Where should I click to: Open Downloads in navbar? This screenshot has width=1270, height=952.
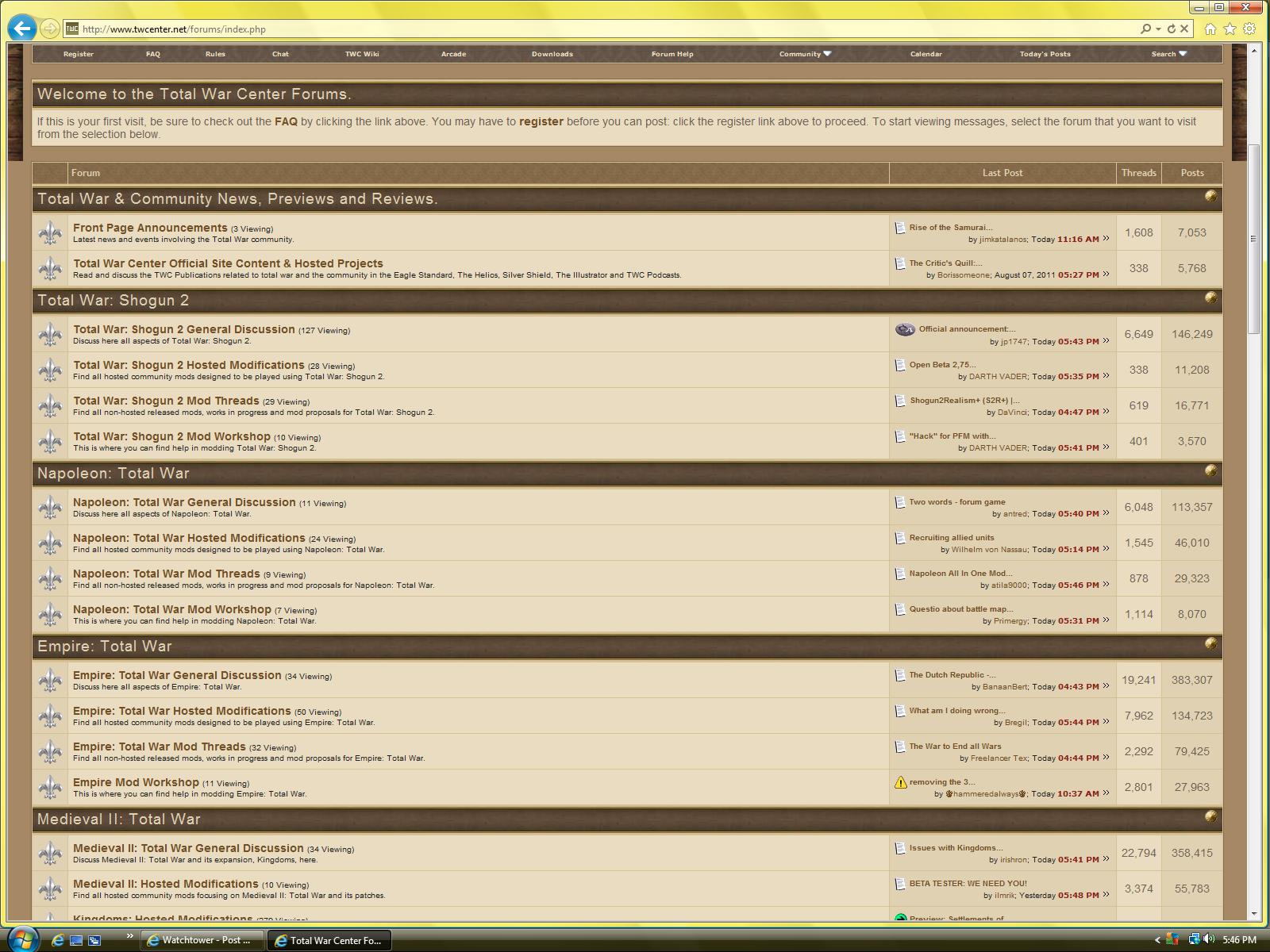click(552, 54)
